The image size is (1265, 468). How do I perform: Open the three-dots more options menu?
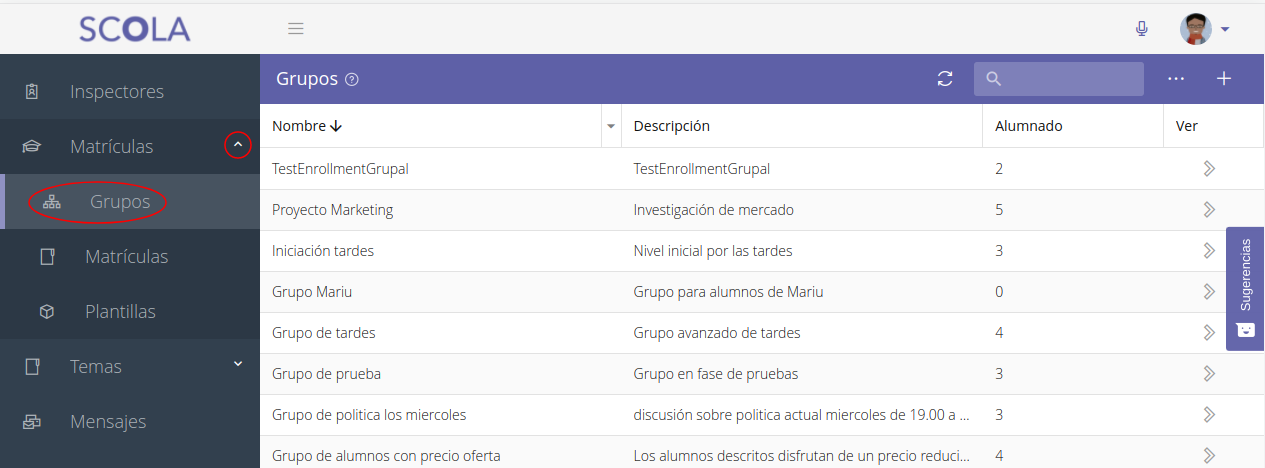tap(1176, 79)
